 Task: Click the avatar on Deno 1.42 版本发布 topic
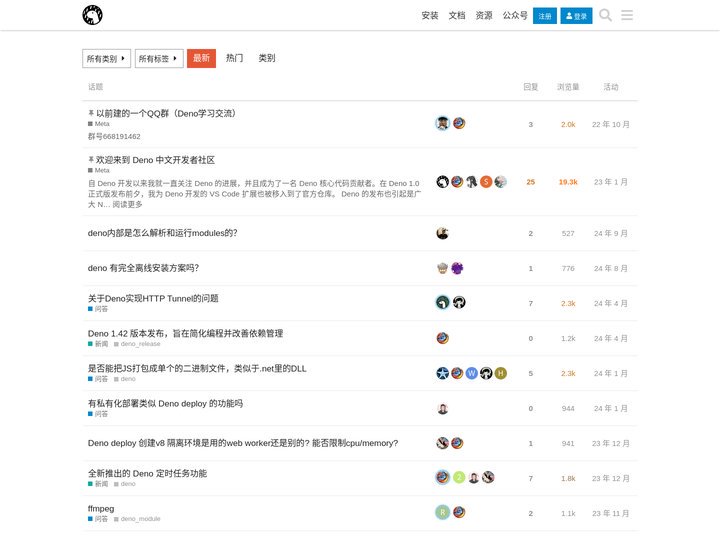[443, 338]
